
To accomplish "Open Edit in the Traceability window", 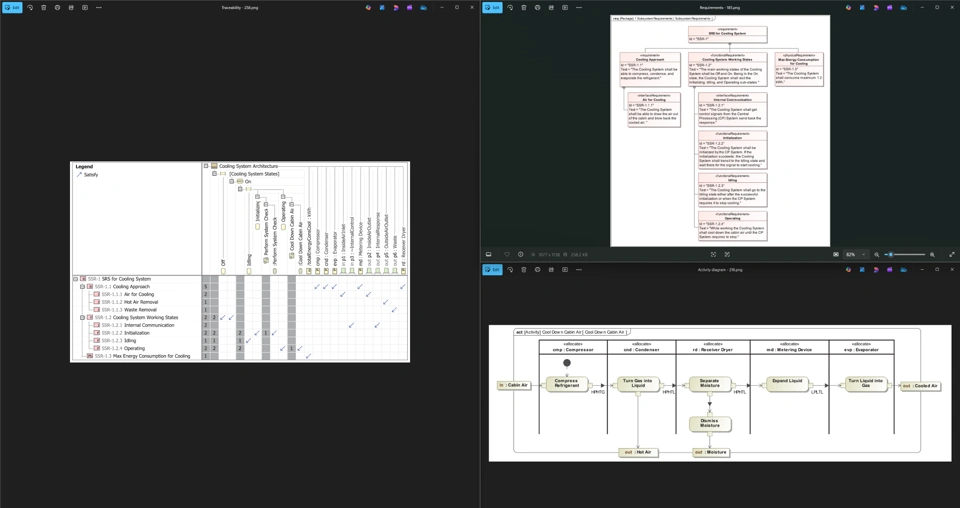I will (12, 7).
